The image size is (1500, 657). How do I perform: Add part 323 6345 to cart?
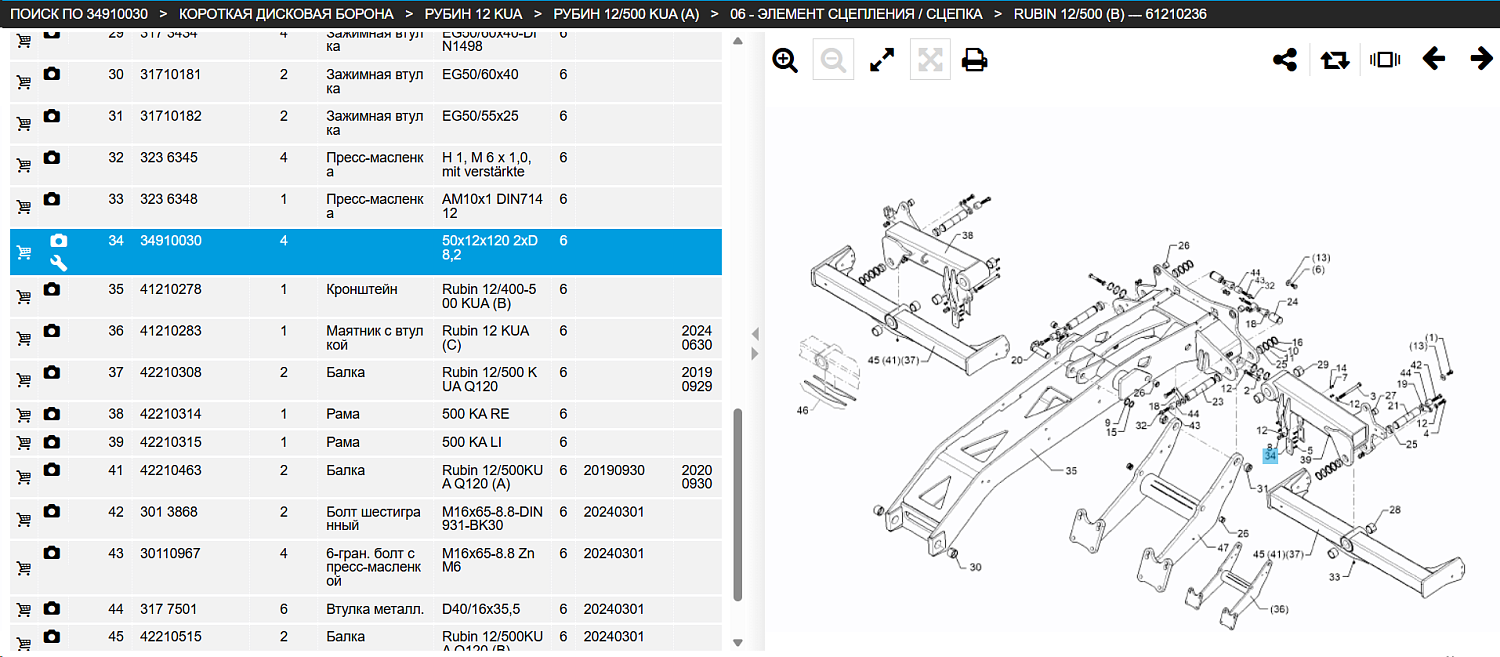click(24, 164)
